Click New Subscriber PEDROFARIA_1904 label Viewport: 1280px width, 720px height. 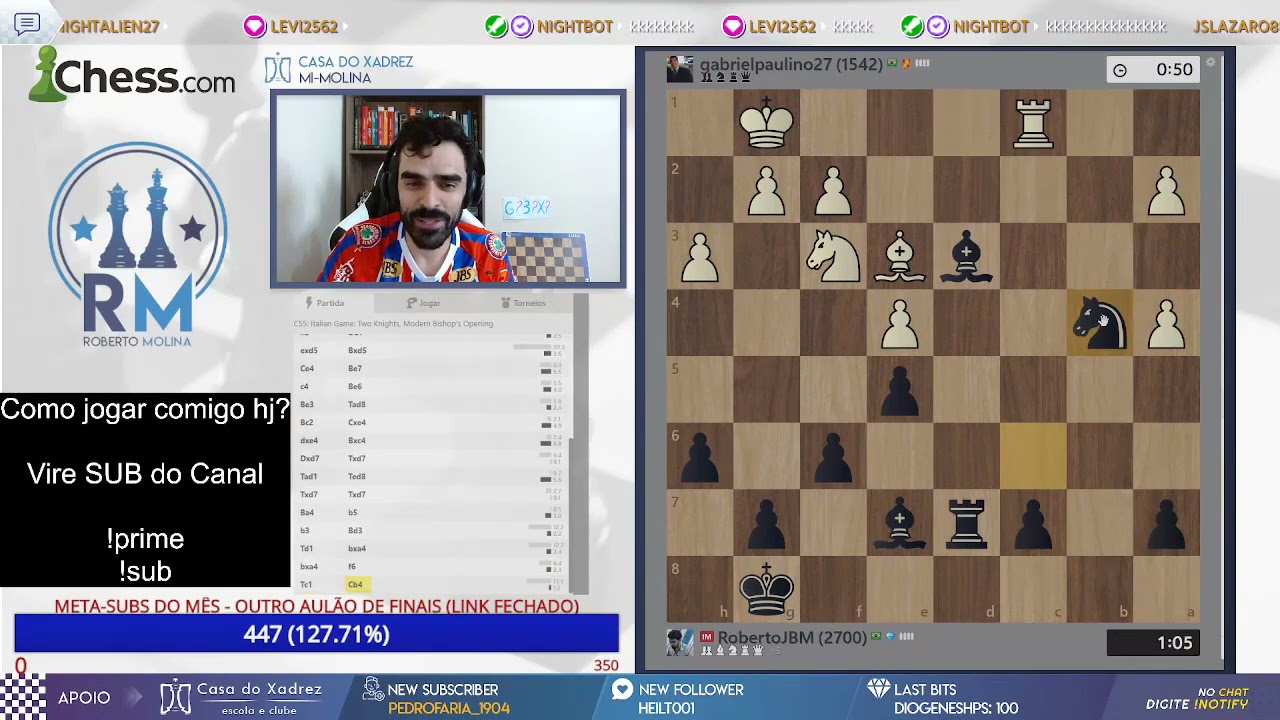(436, 698)
